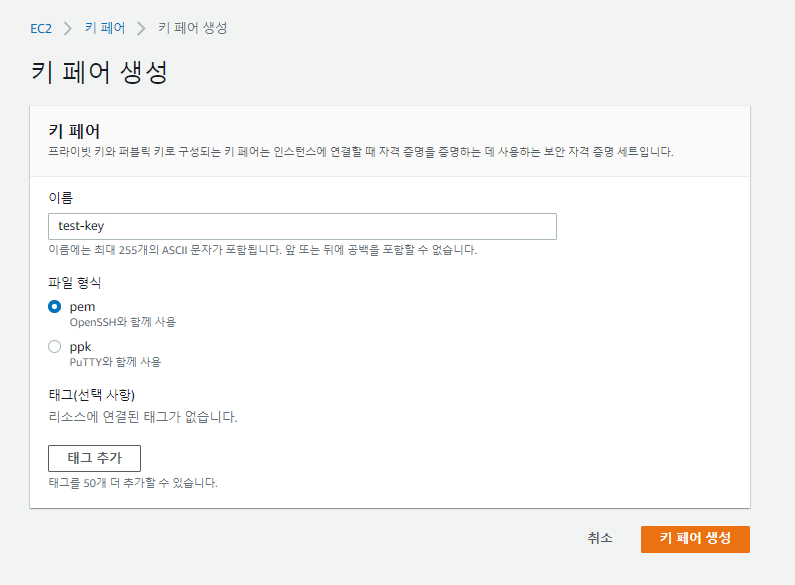Image resolution: width=795 pixels, height=585 pixels.
Task: Click the chevron right after EC2 breadcrumb
Action: pos(68,28)
